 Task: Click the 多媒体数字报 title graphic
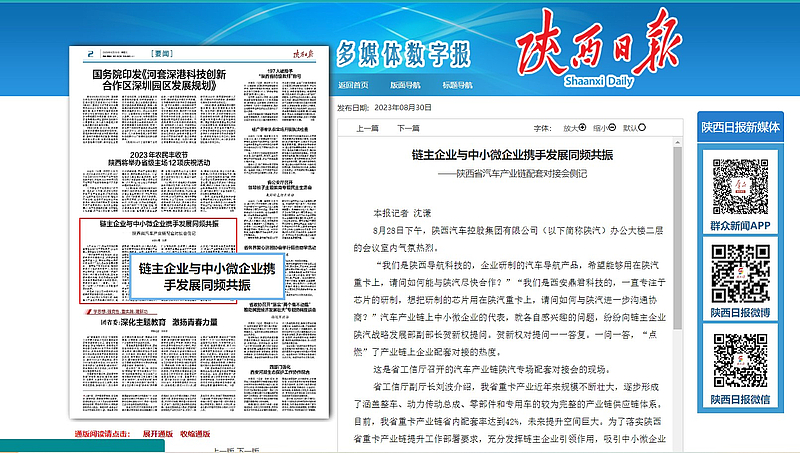[x=413, y=53]
